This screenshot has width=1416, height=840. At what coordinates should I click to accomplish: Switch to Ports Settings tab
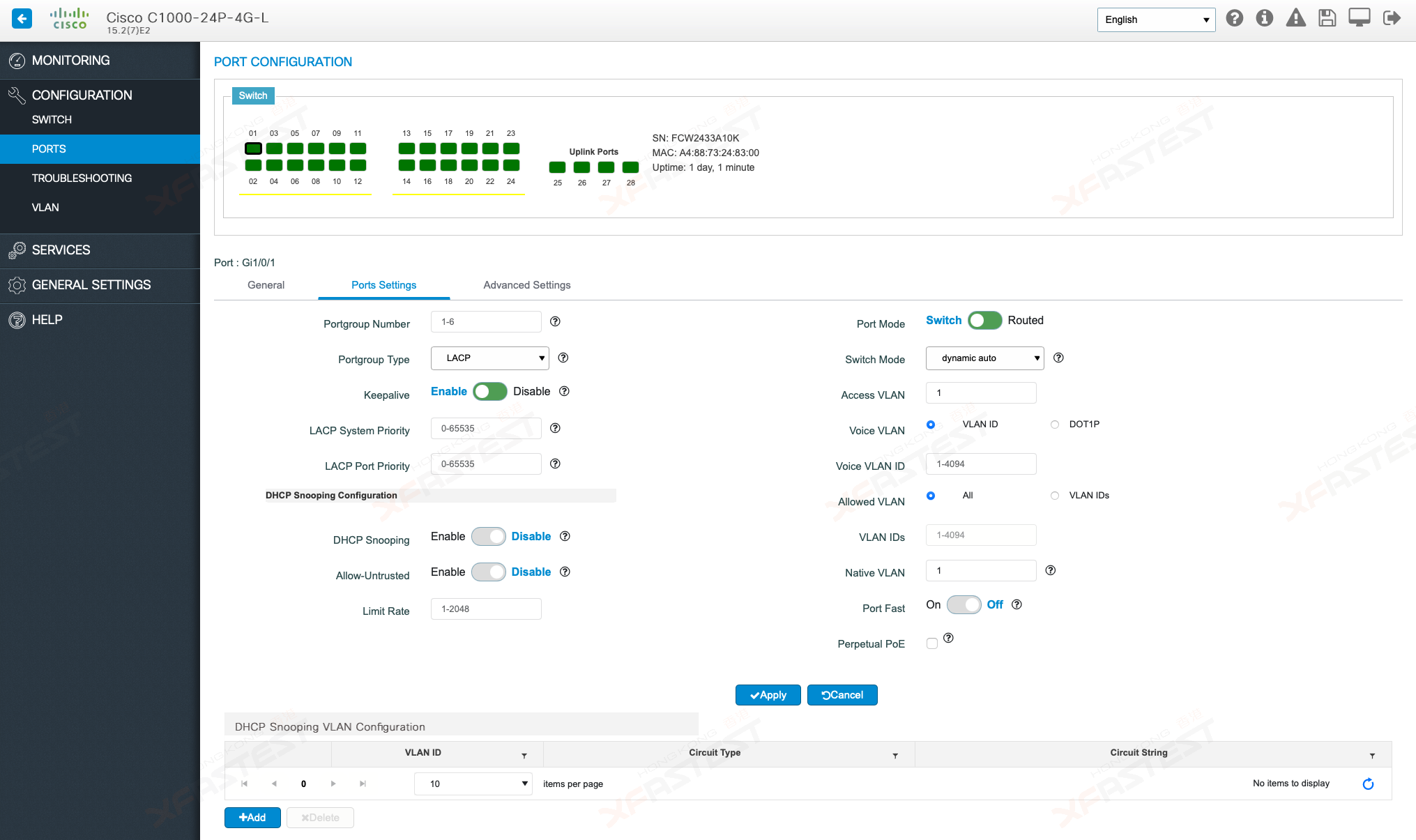(x=383, y=285)
